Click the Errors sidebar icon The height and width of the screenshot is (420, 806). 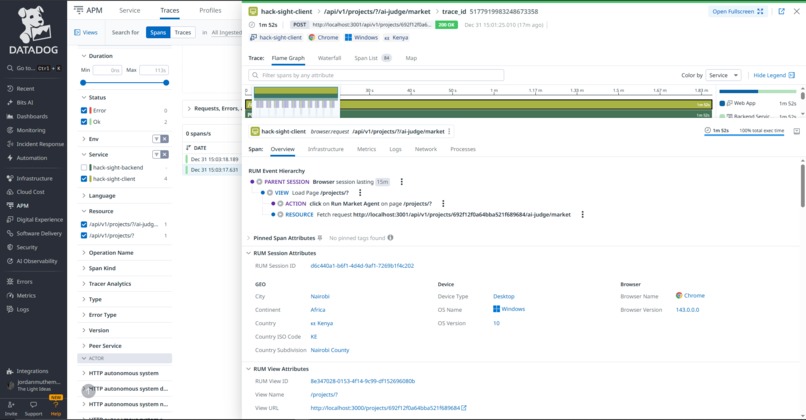pyautogui.click(x=10, y=282)
